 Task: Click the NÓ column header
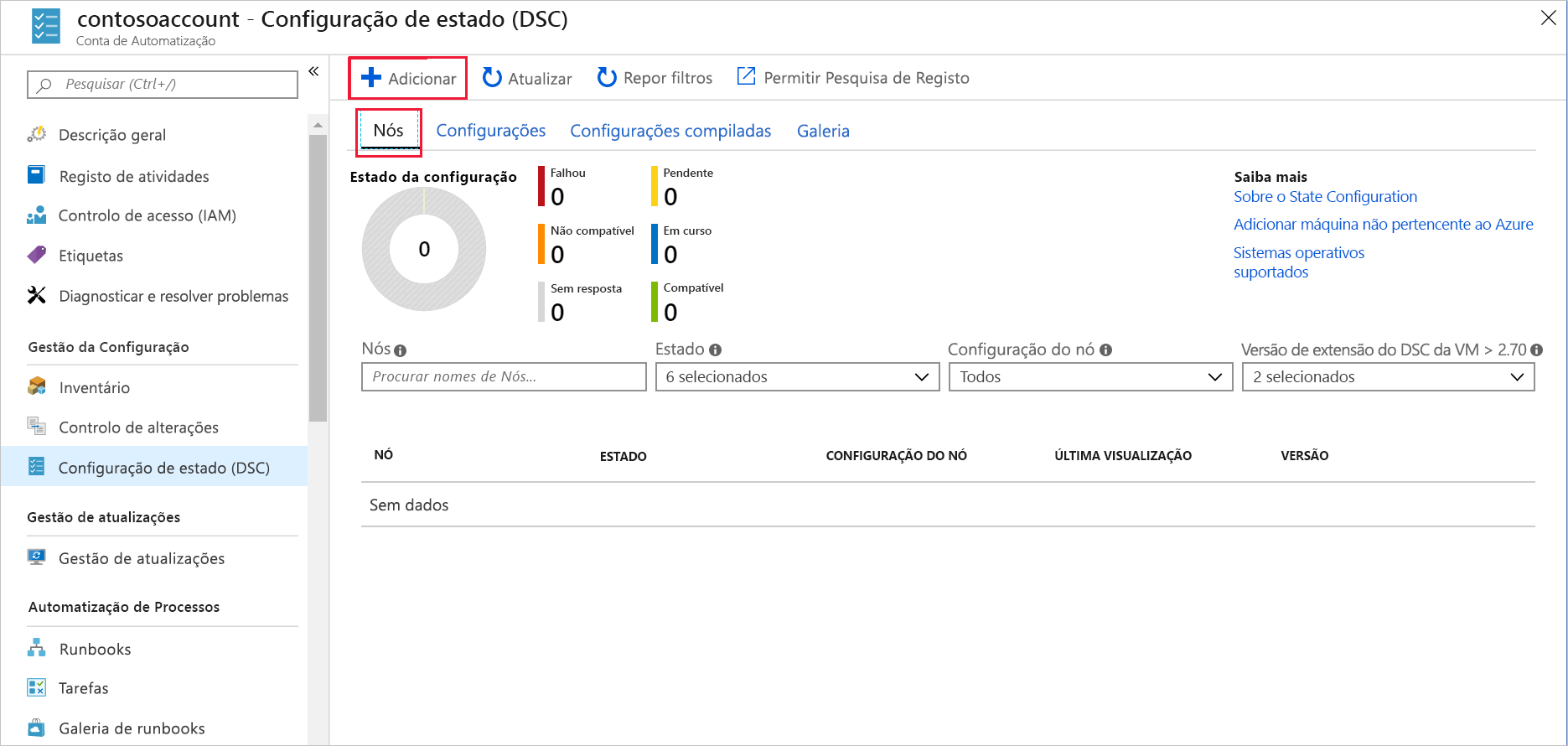coord(383,455)
